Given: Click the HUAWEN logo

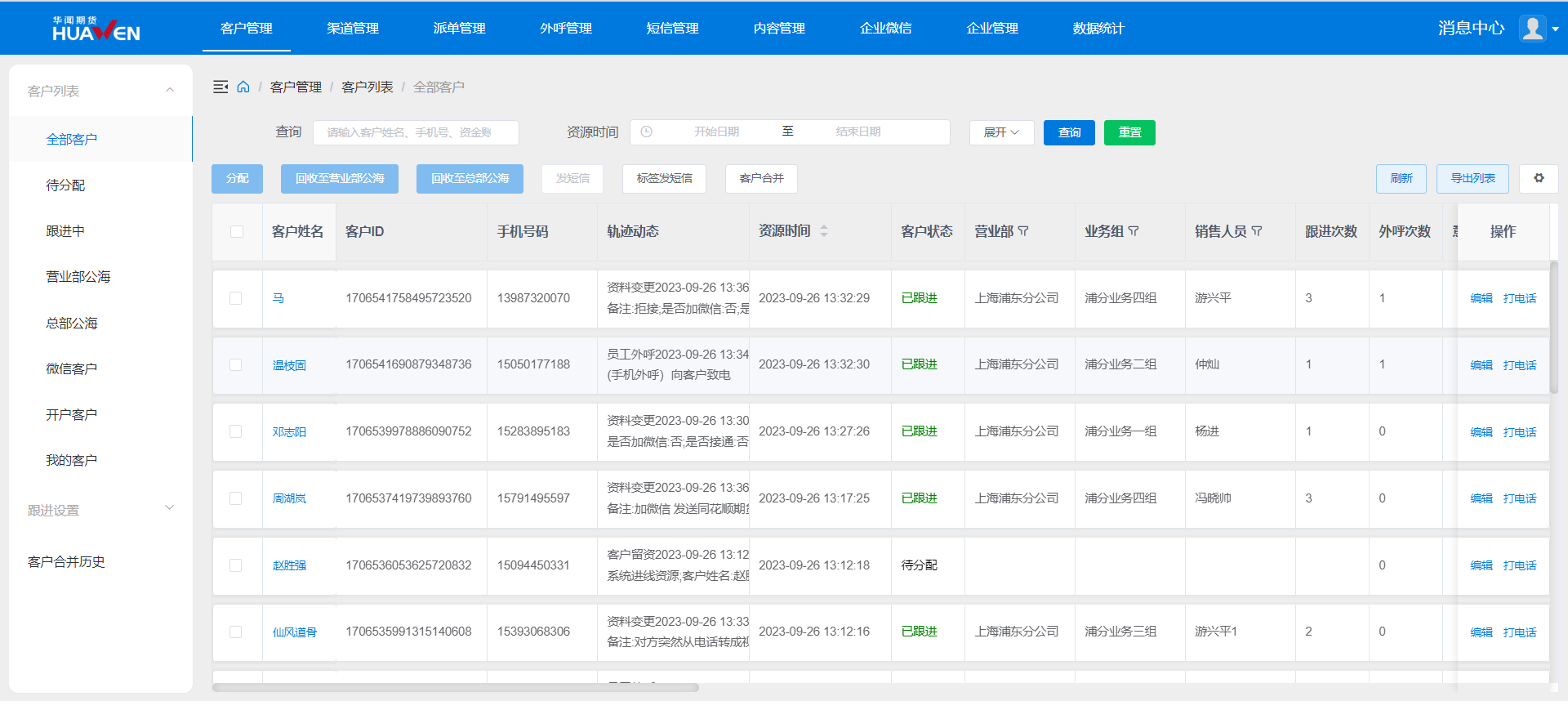Looking at the screenshot, I should [x=96, y=29].
